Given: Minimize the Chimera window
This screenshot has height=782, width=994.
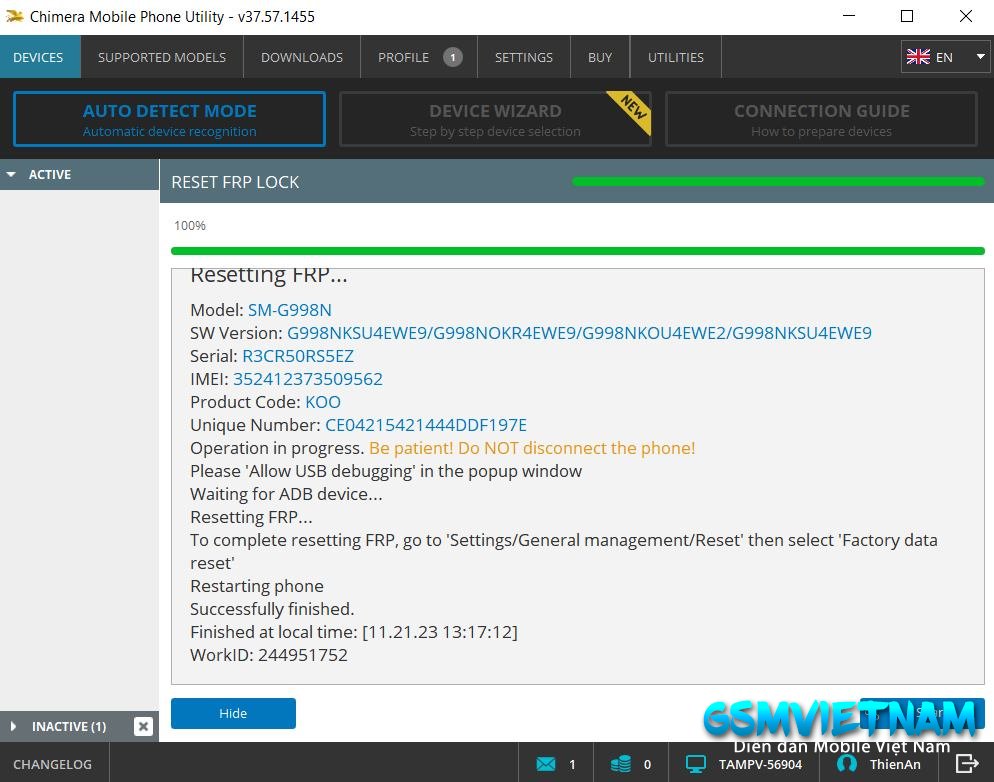Looking at the screenshot, I should click(x=849, y=16).
